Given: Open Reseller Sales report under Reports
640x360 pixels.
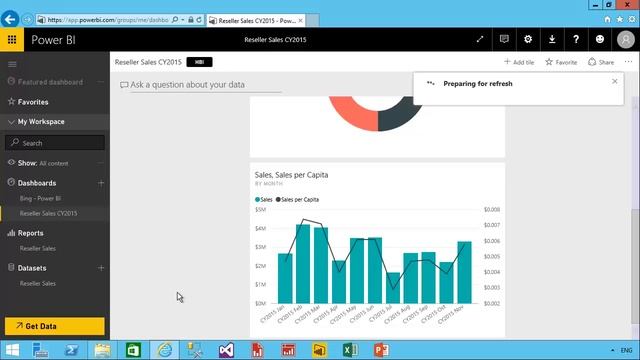Looking at the screenshot, I should pos(38,249).
